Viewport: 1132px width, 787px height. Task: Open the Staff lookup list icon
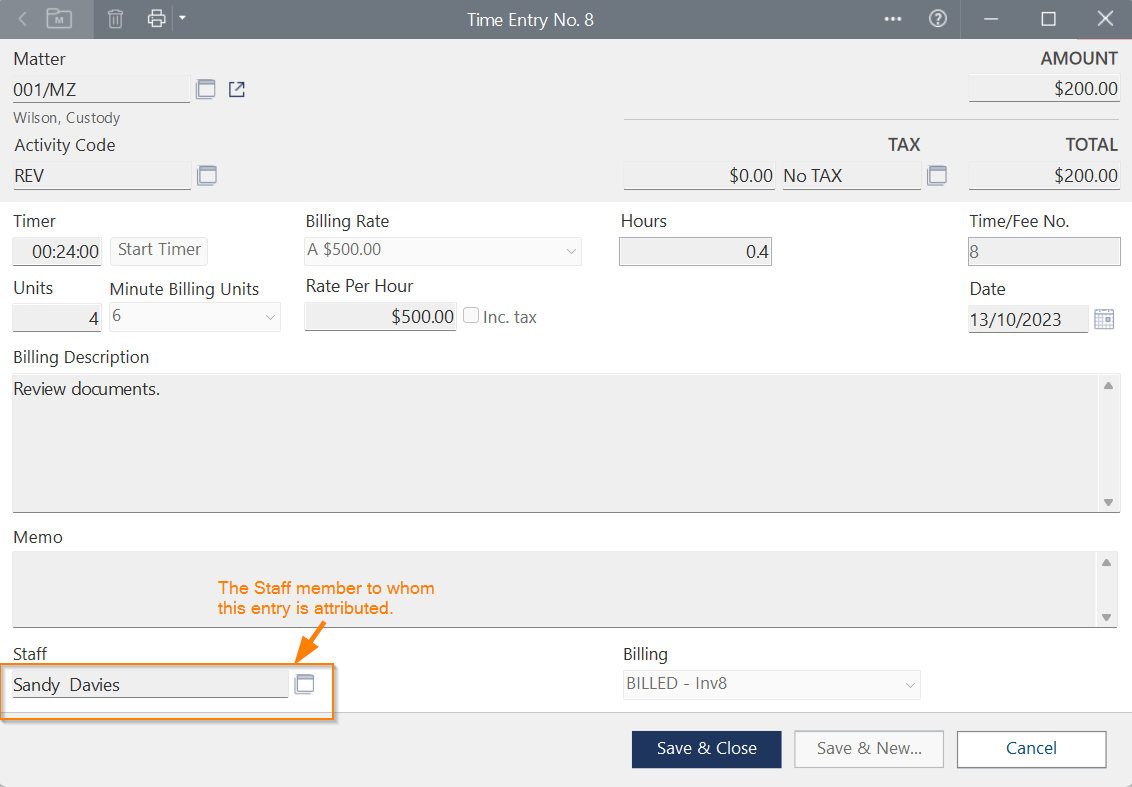304,684
